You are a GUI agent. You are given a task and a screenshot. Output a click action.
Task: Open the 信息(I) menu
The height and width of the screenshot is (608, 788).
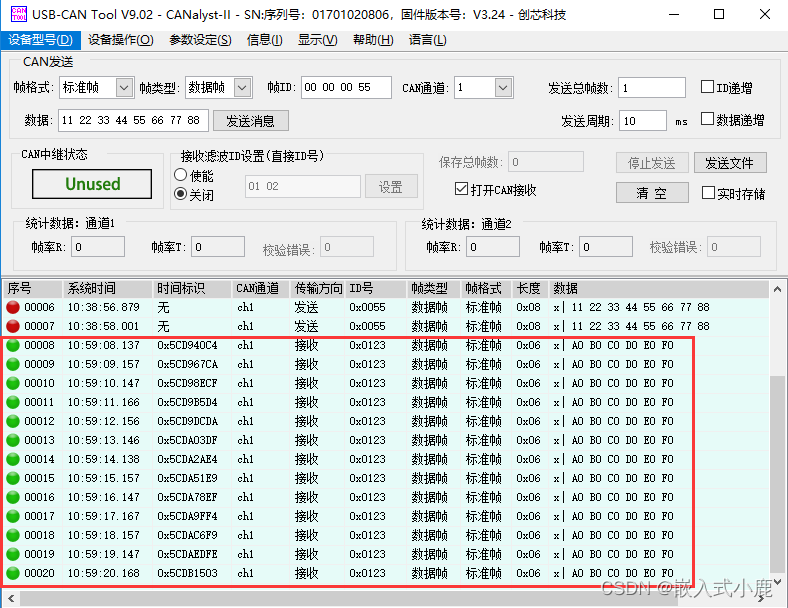pos(264,40)
